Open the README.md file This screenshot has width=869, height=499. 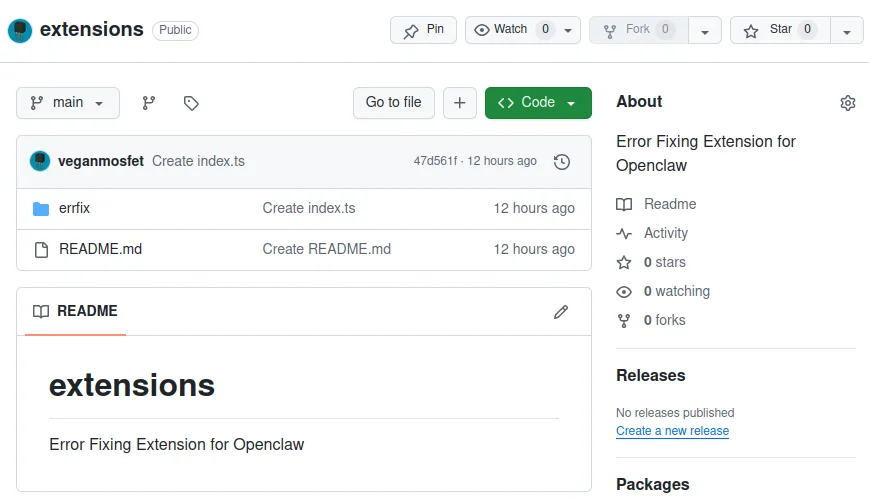100,249
